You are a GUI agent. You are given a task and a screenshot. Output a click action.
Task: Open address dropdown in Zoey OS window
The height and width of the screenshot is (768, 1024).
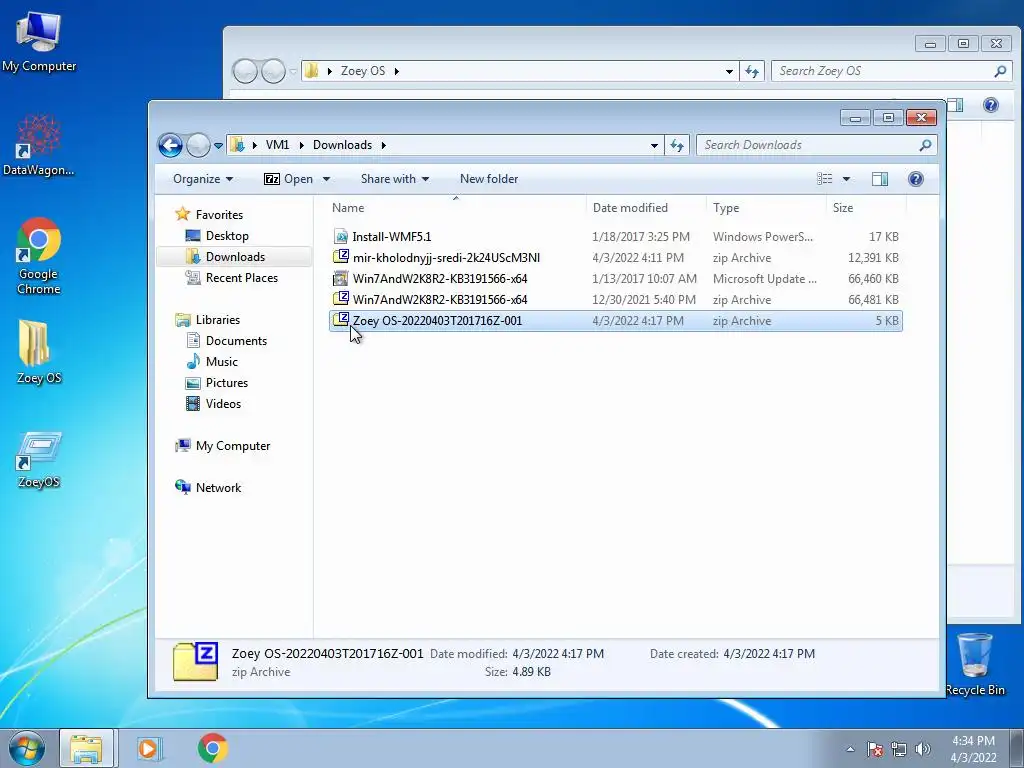[x=729, y=71]
